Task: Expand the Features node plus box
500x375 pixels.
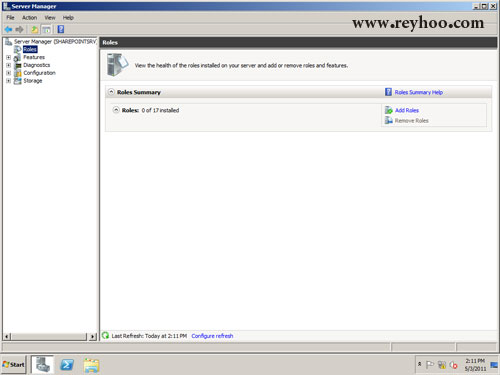Action: (x=8, y=57)
